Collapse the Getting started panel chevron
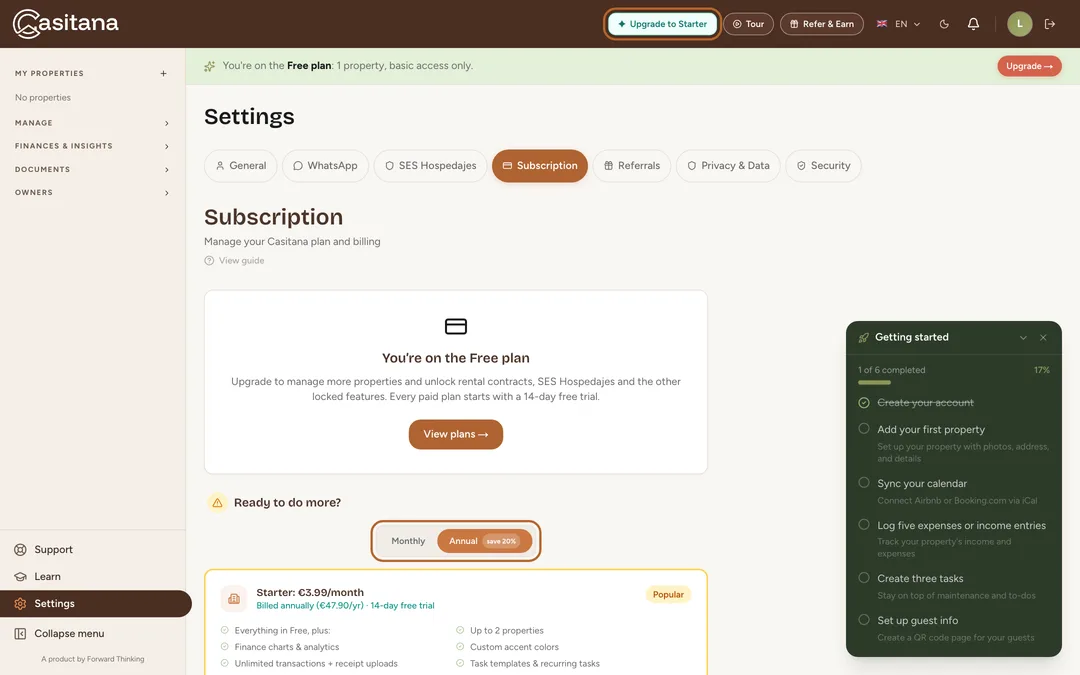The height and width of the screenshot is (675, 1080). coord(1024,338)
